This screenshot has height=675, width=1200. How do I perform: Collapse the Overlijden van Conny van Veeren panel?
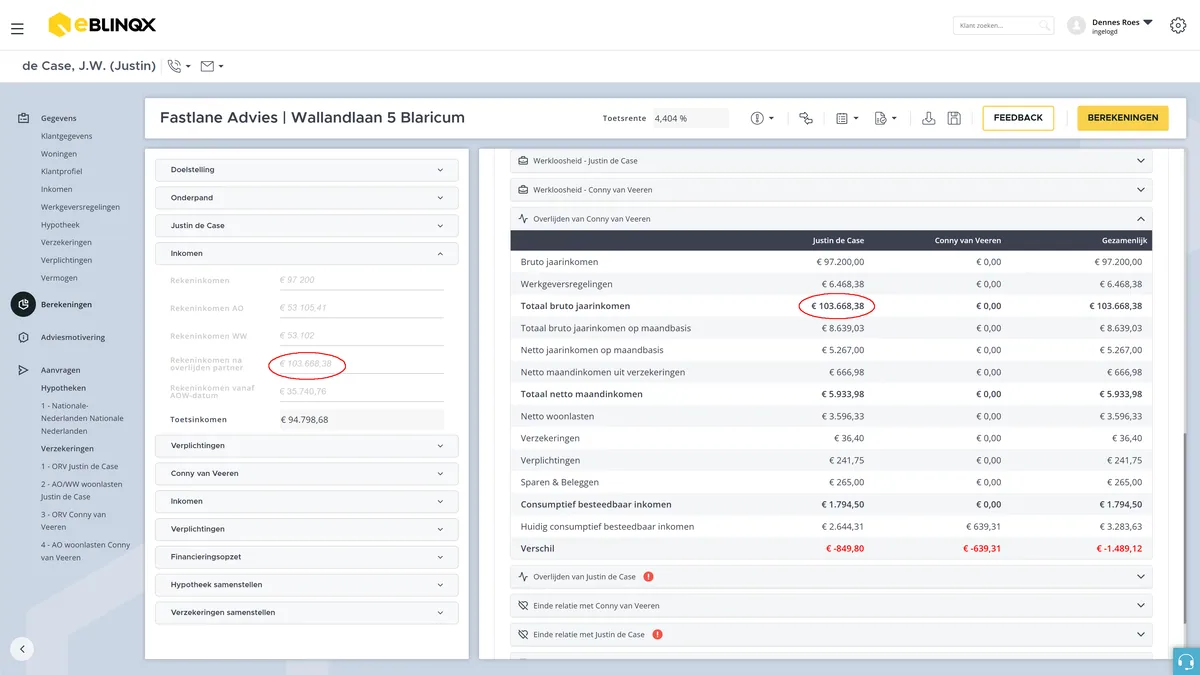click(831, 219)
